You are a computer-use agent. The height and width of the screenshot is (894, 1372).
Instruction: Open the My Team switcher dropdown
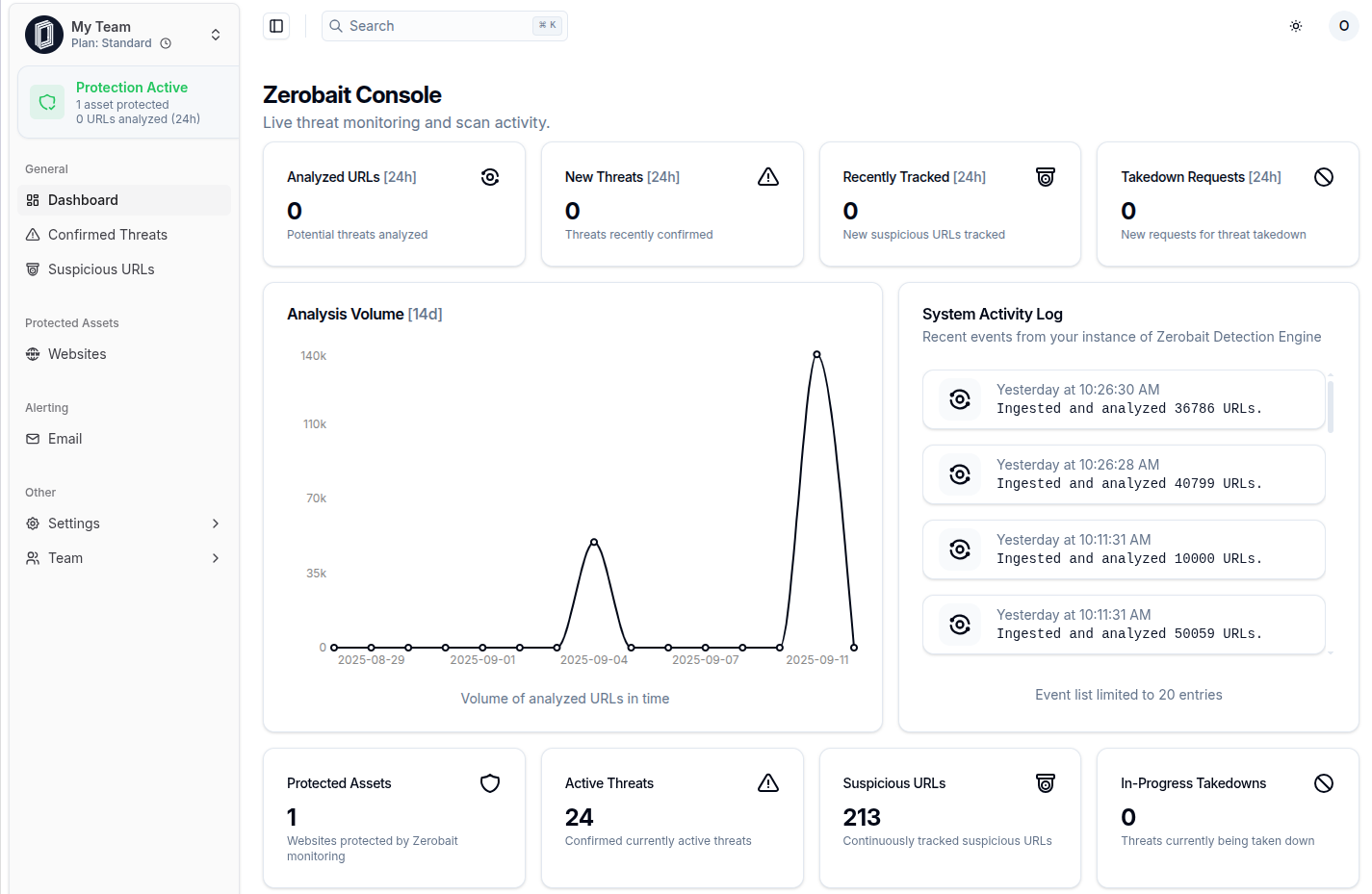point(216,35)
